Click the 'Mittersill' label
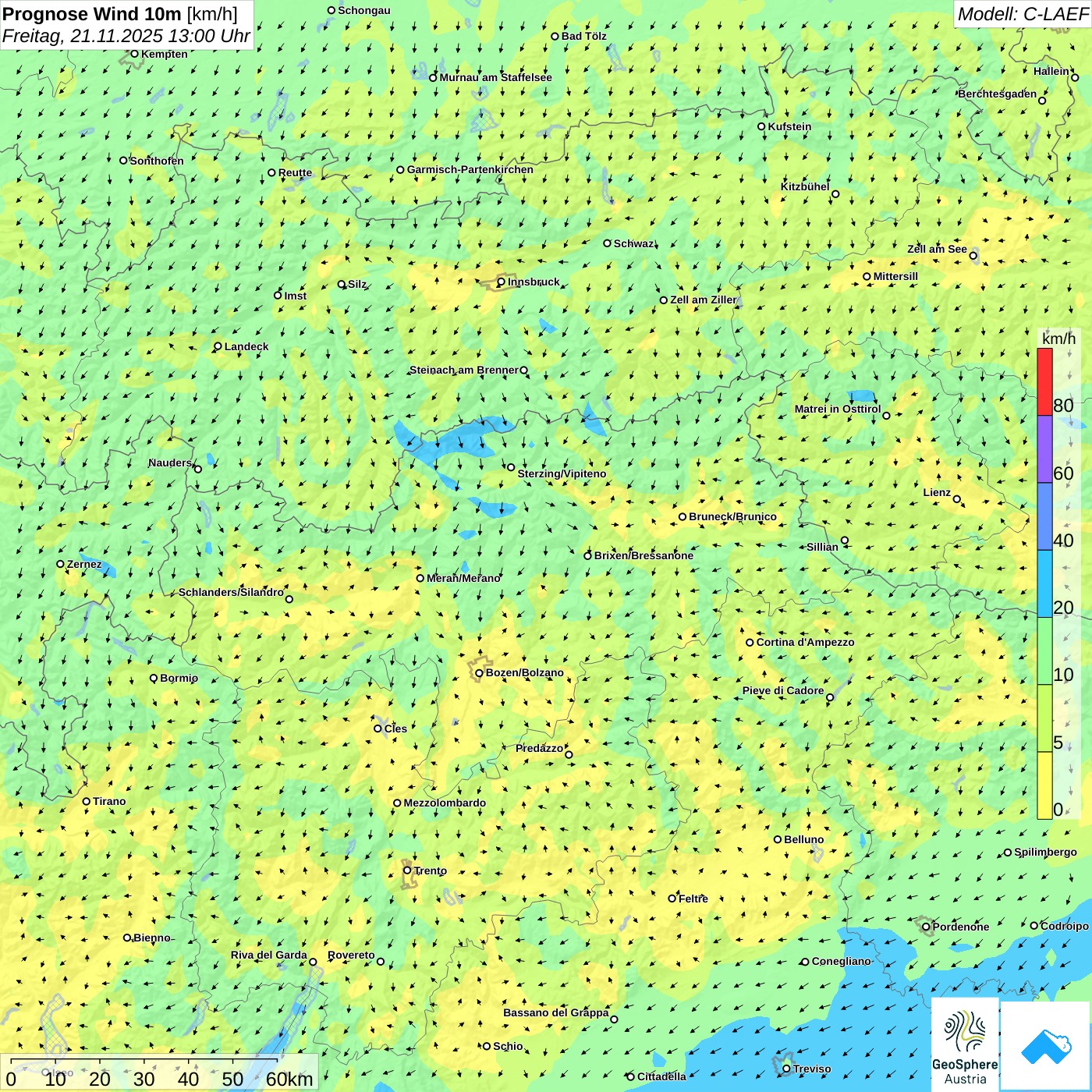The height and width of the screenshot is (1092, 1092). (x=896, y=276)
